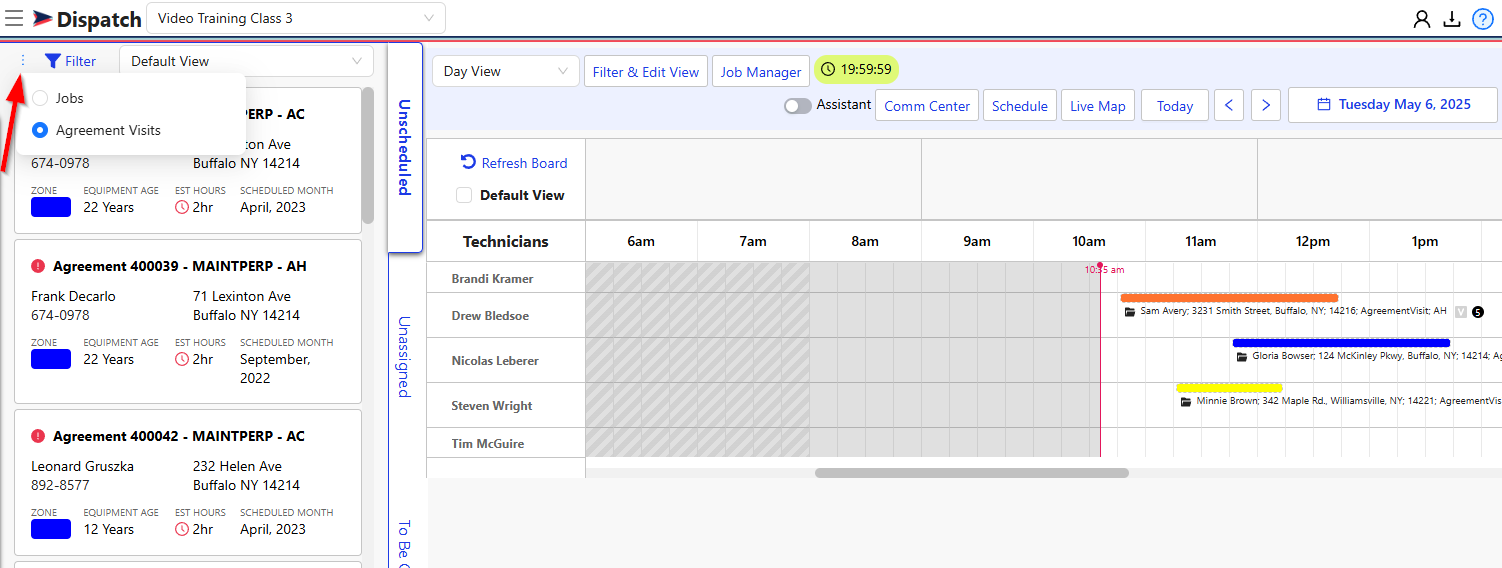Go to the next day arrow
1502x568 pixels.
tap(1266, 105)
